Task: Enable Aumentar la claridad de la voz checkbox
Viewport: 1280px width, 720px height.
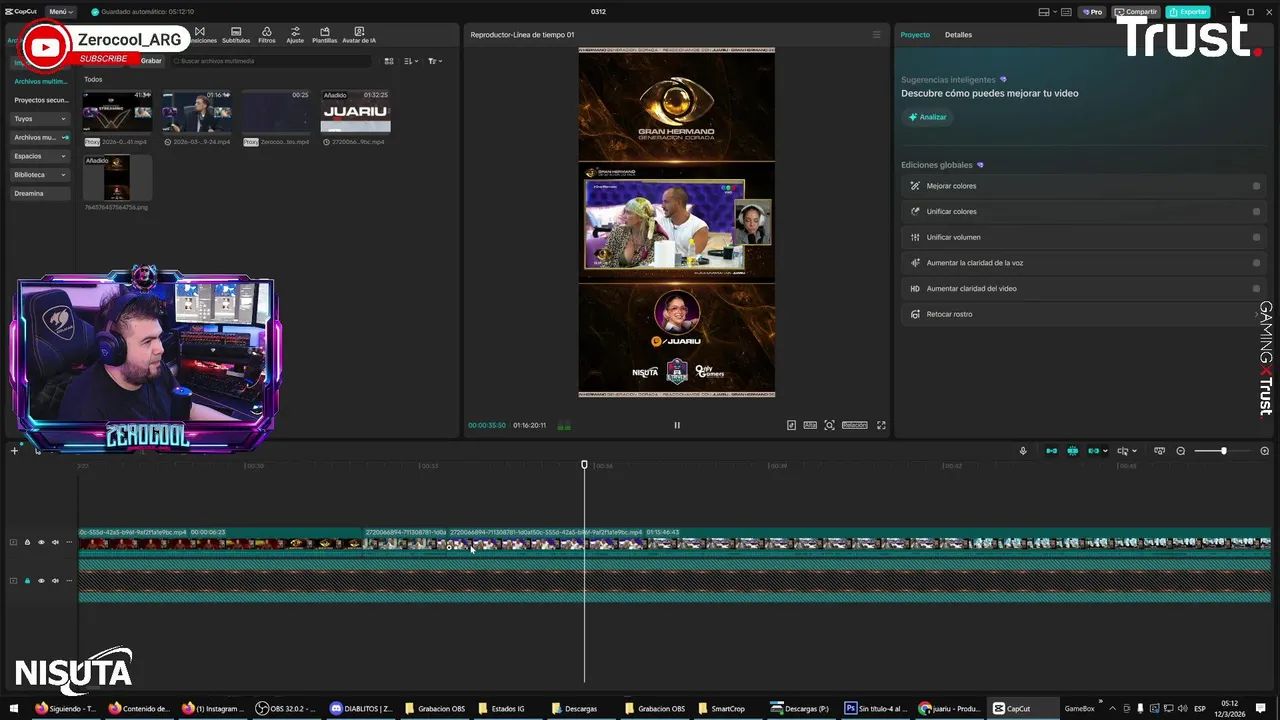Action: point(1256,263)
